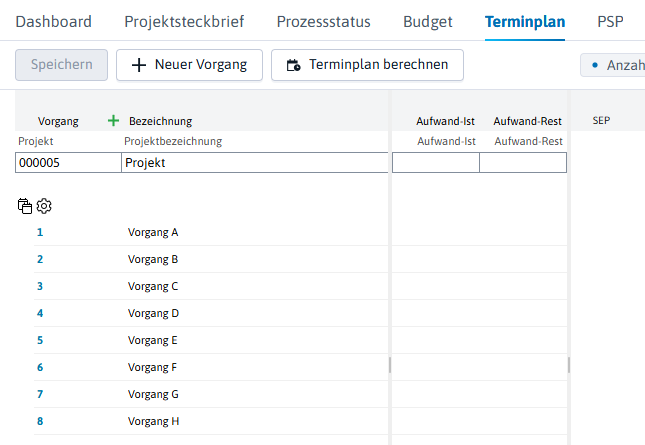Click the disabled Speichern button

tap(62, 65)
